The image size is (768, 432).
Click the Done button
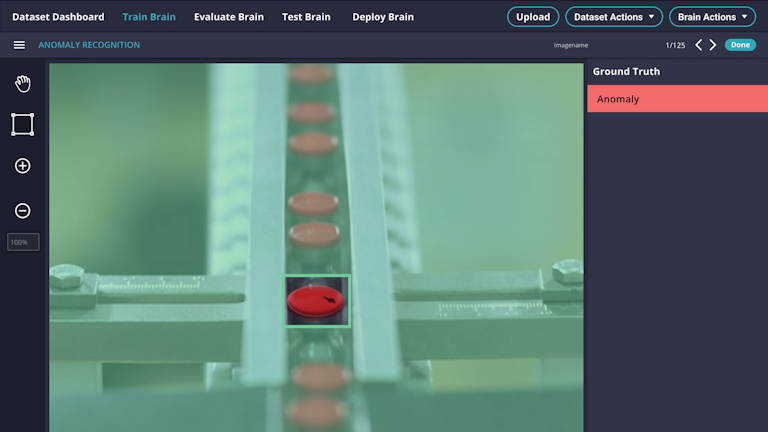740,45
